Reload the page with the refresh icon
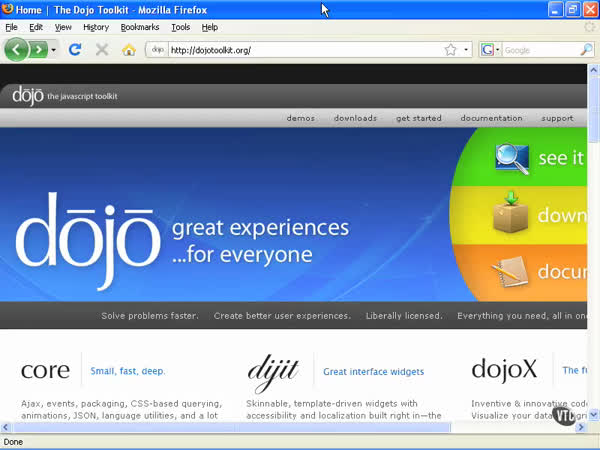 (x=75, y=49)
